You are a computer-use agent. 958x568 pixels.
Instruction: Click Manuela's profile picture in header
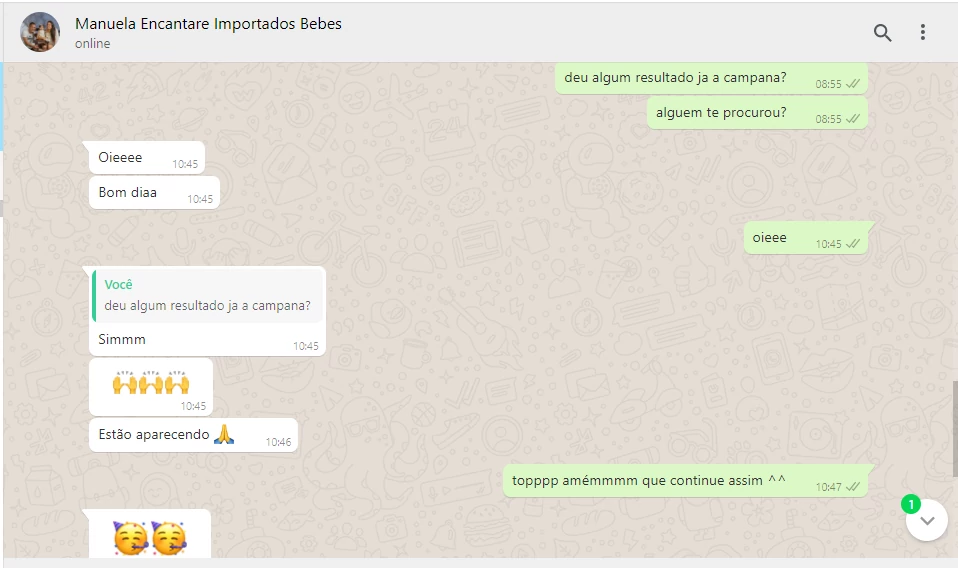[x=40, y=32]
